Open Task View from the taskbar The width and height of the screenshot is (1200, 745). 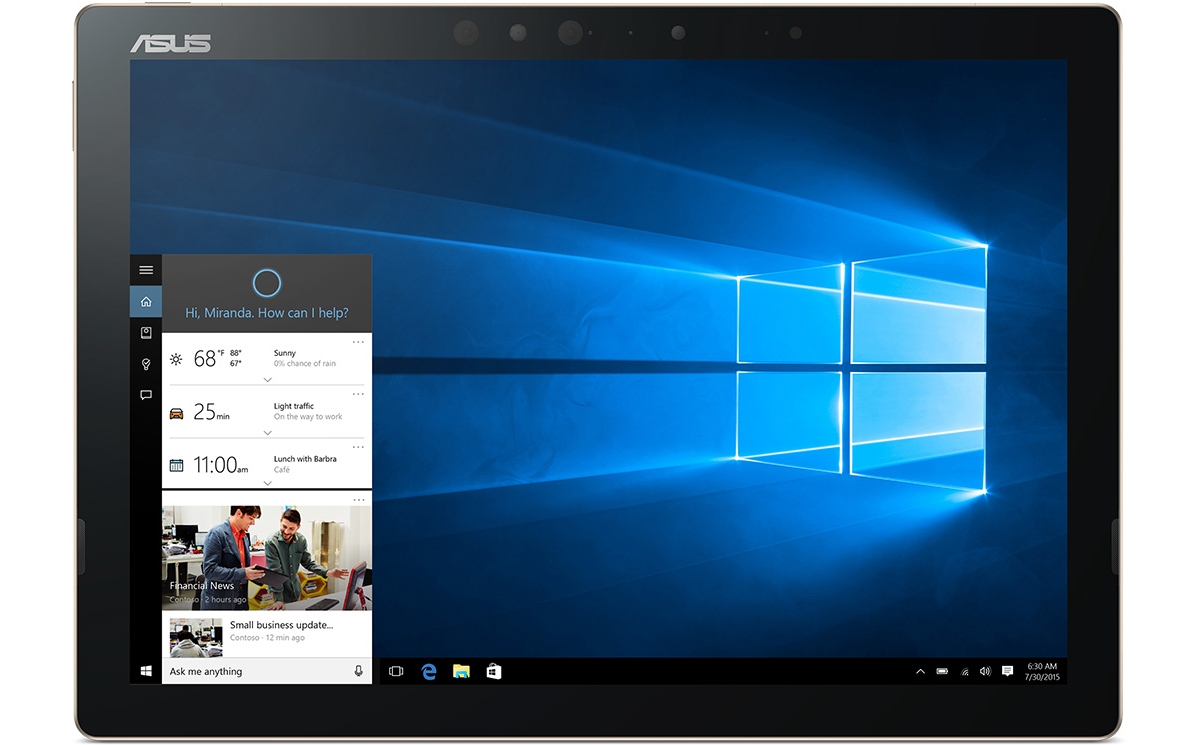(x=396, y=671)
